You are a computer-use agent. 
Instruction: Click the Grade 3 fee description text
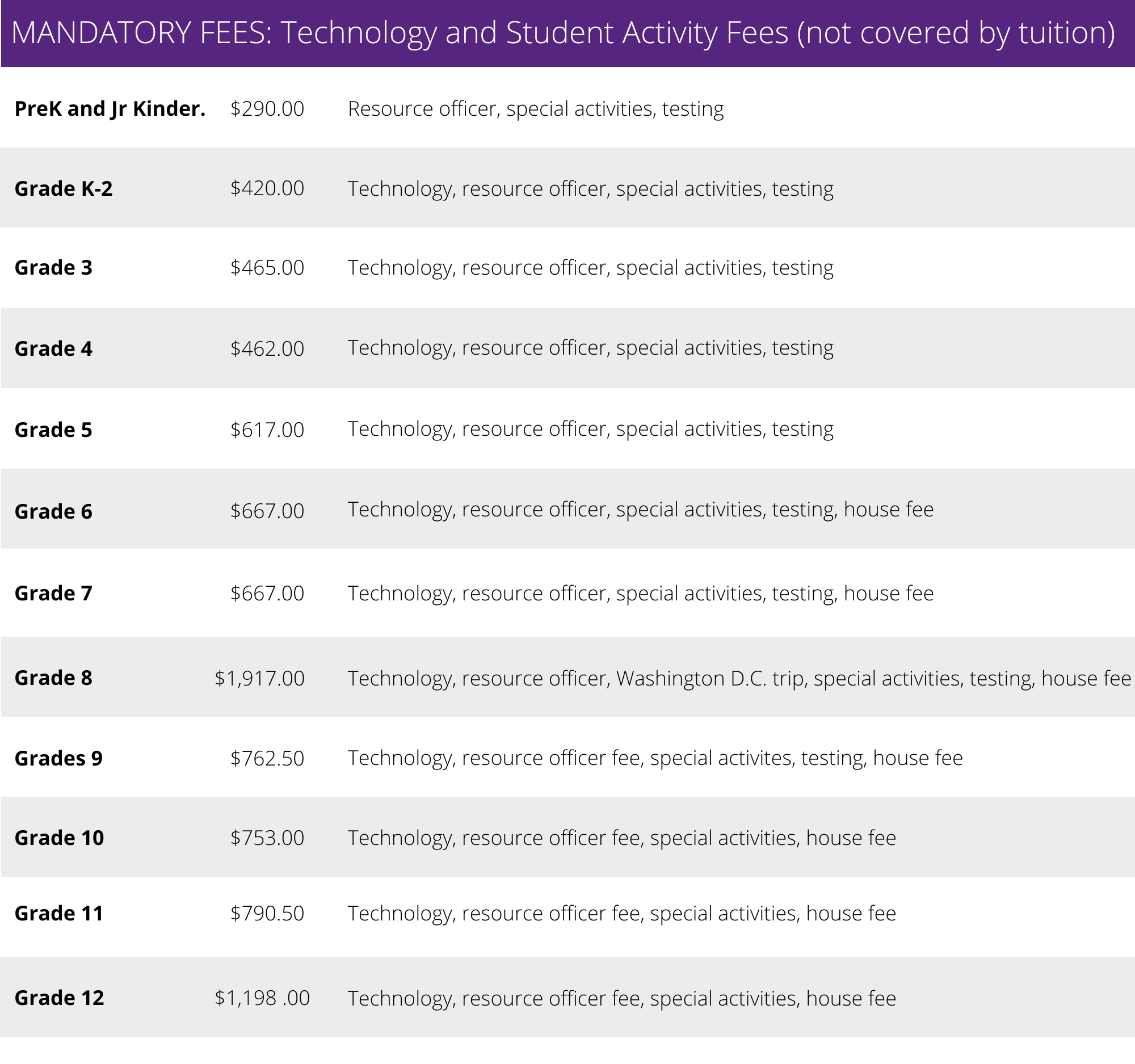click(x=591, y=268)
